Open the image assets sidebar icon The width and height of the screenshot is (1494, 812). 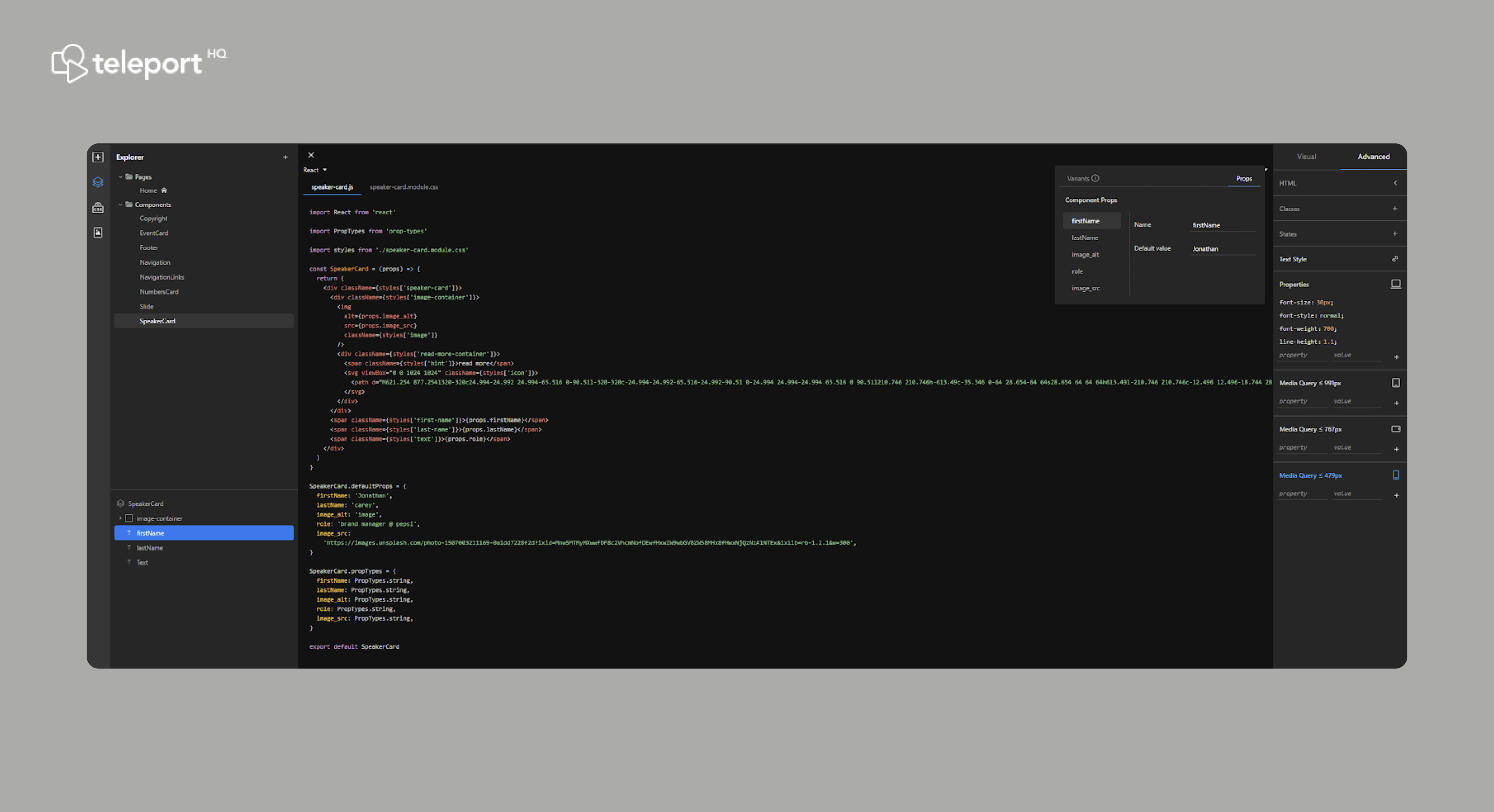tap(98, 233)
